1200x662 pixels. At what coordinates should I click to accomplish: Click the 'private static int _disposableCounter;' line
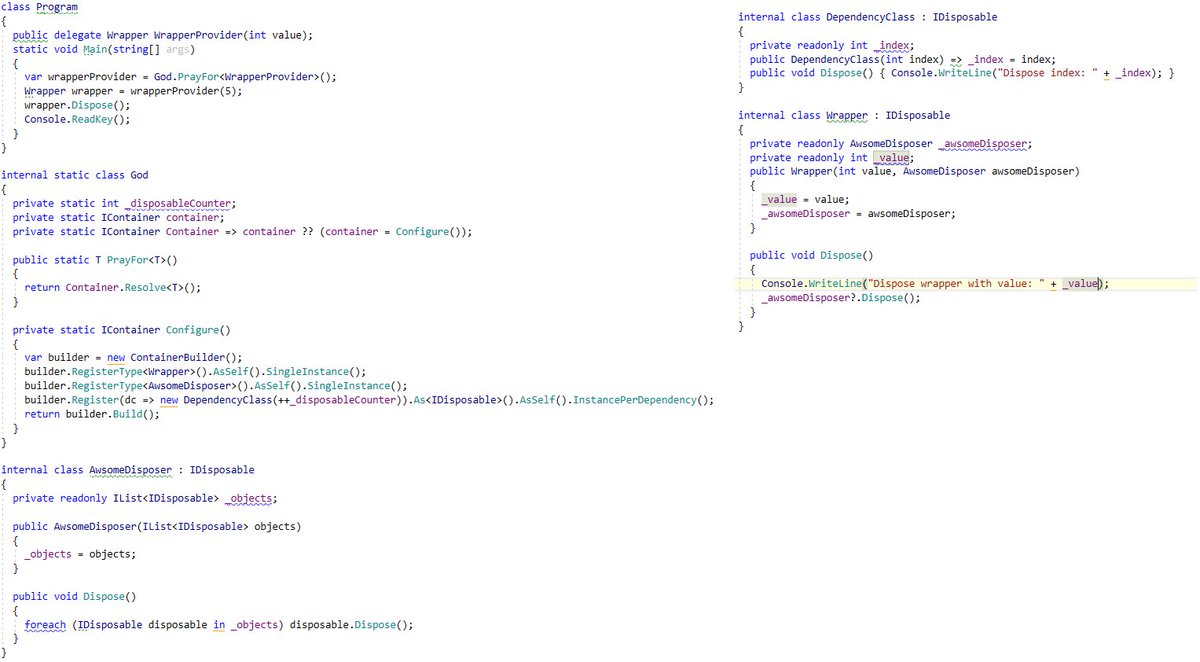124,203
